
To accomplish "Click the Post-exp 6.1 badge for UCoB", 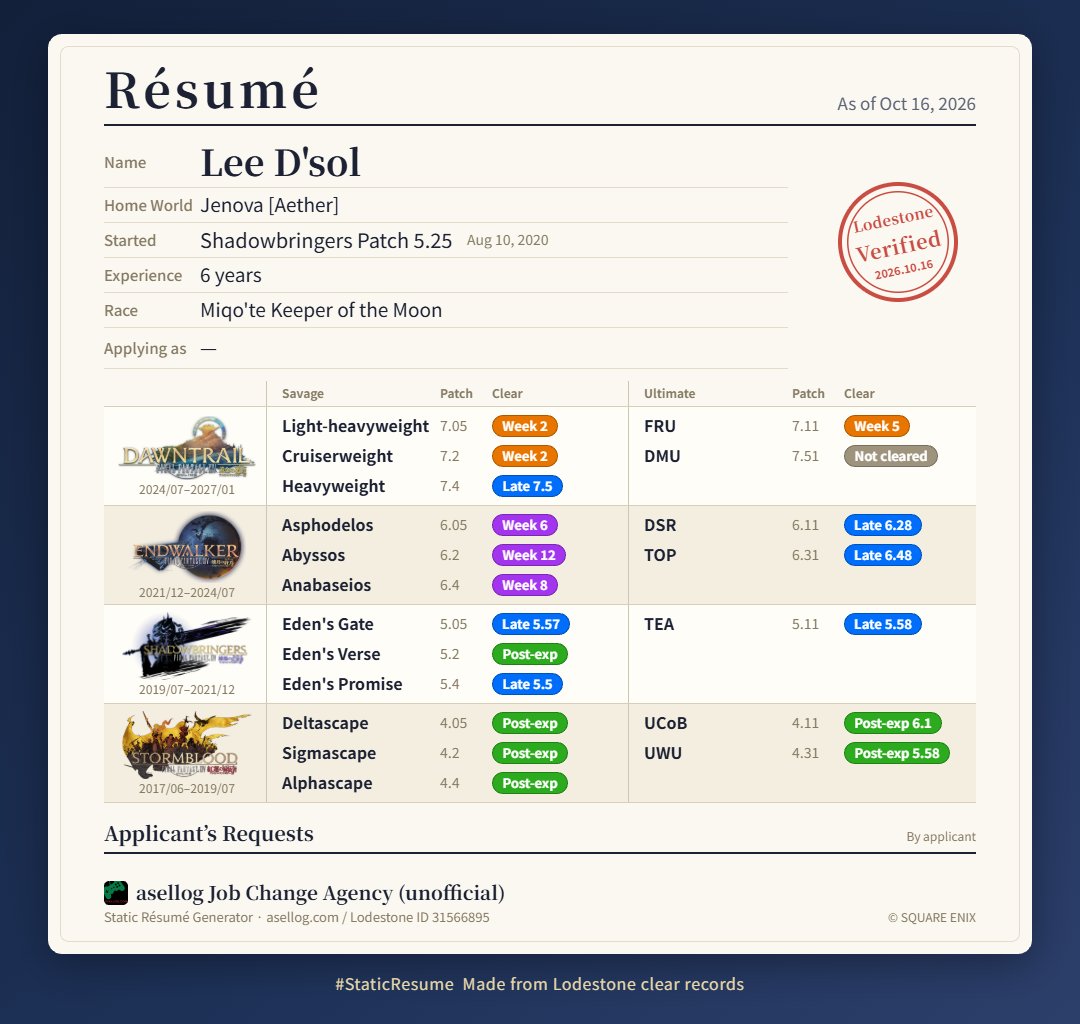I will pyautogui.click(x=893, y=724).
